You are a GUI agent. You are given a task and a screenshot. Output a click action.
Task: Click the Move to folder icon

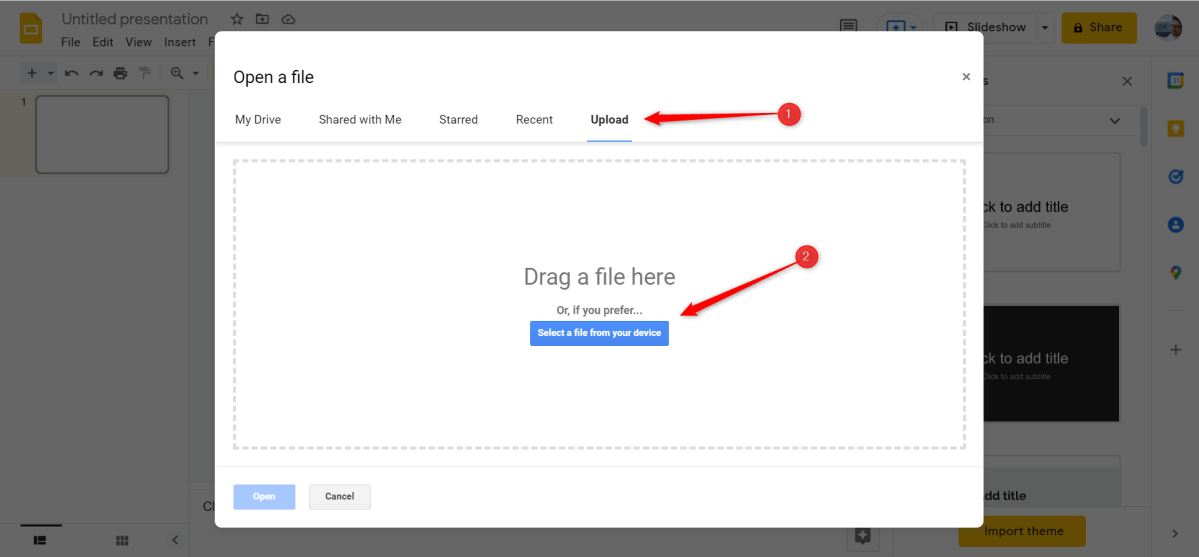pos(262,19)
